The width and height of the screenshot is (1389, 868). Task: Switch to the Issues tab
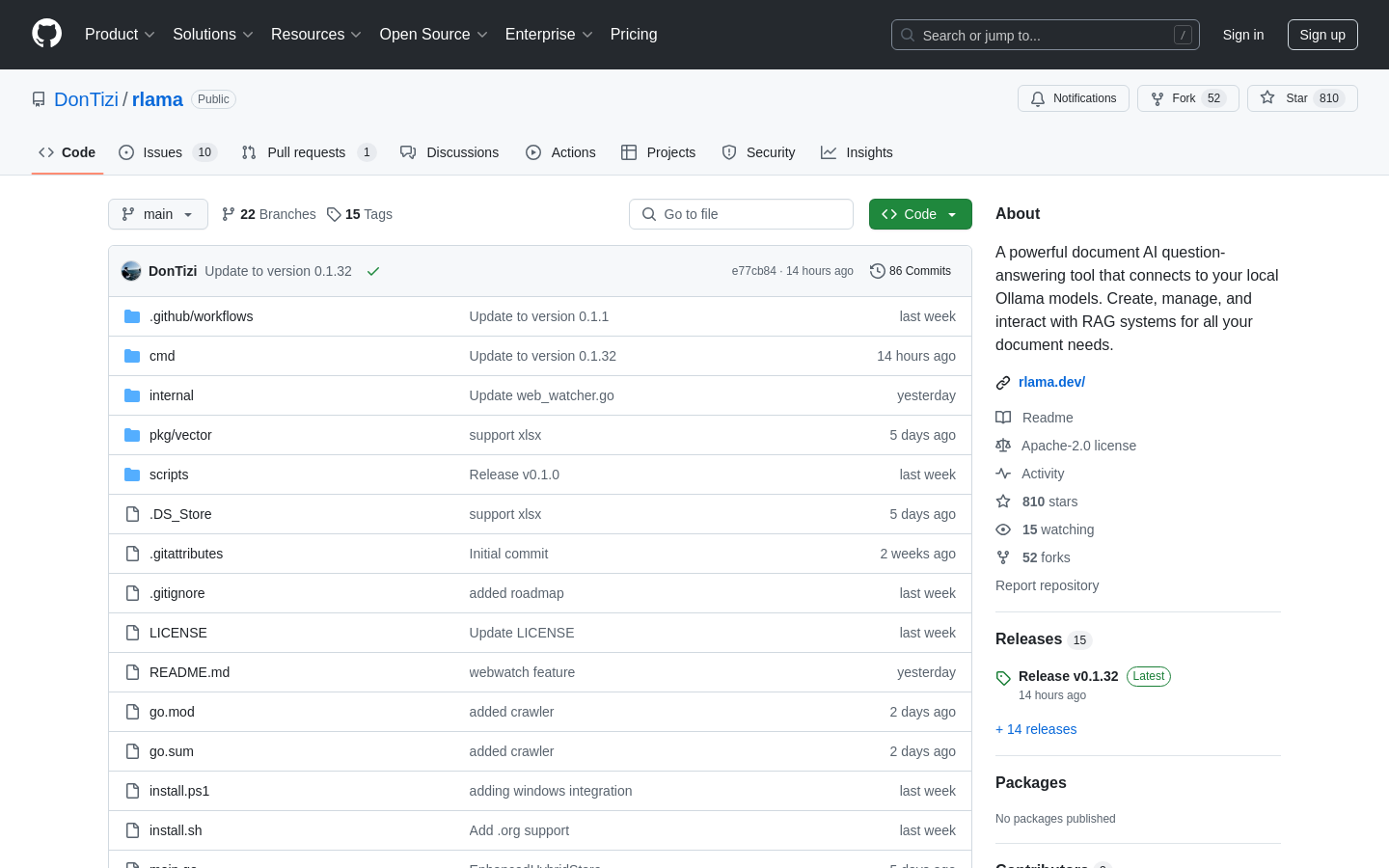(168, 152)
